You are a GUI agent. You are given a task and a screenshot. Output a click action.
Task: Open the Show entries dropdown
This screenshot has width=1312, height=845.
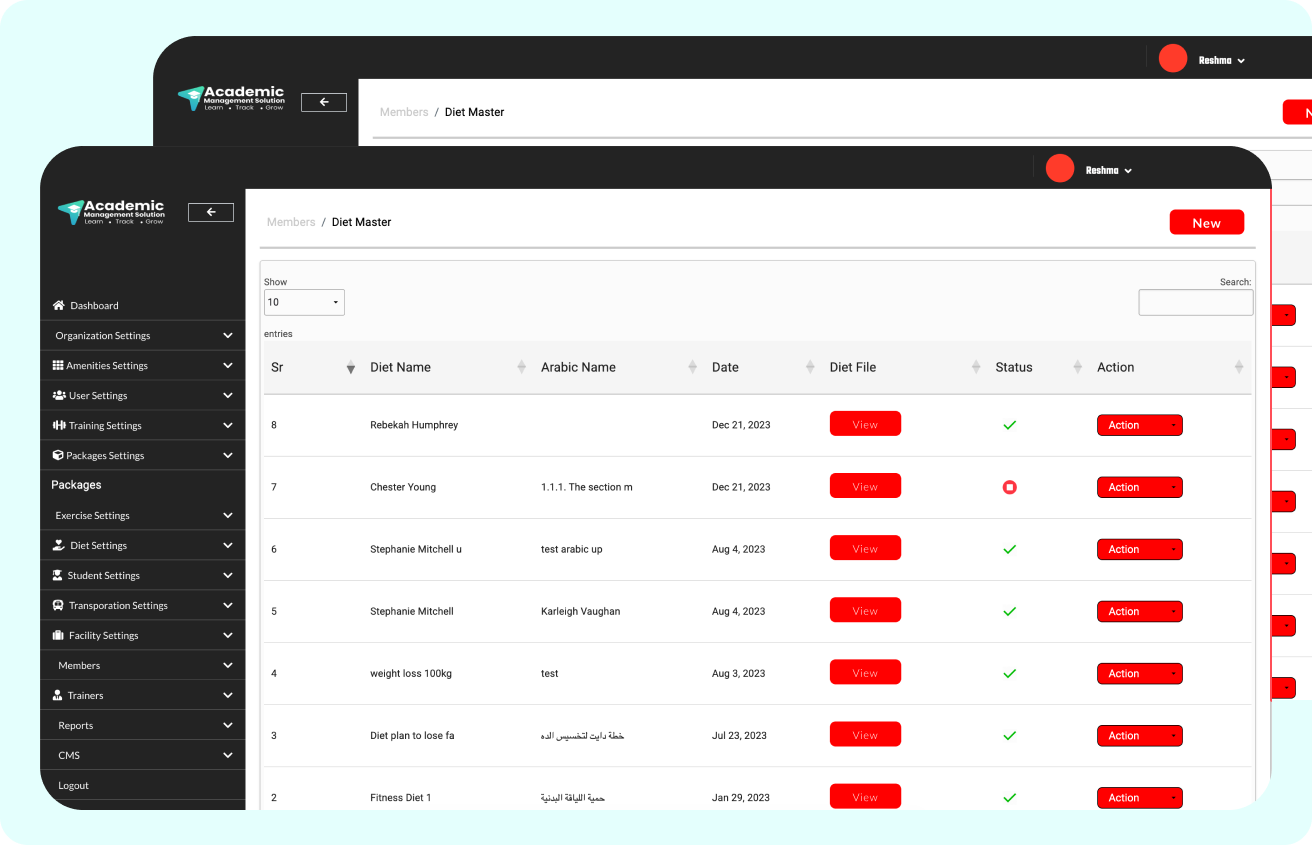pyautogui.click(x=304, y=301)
